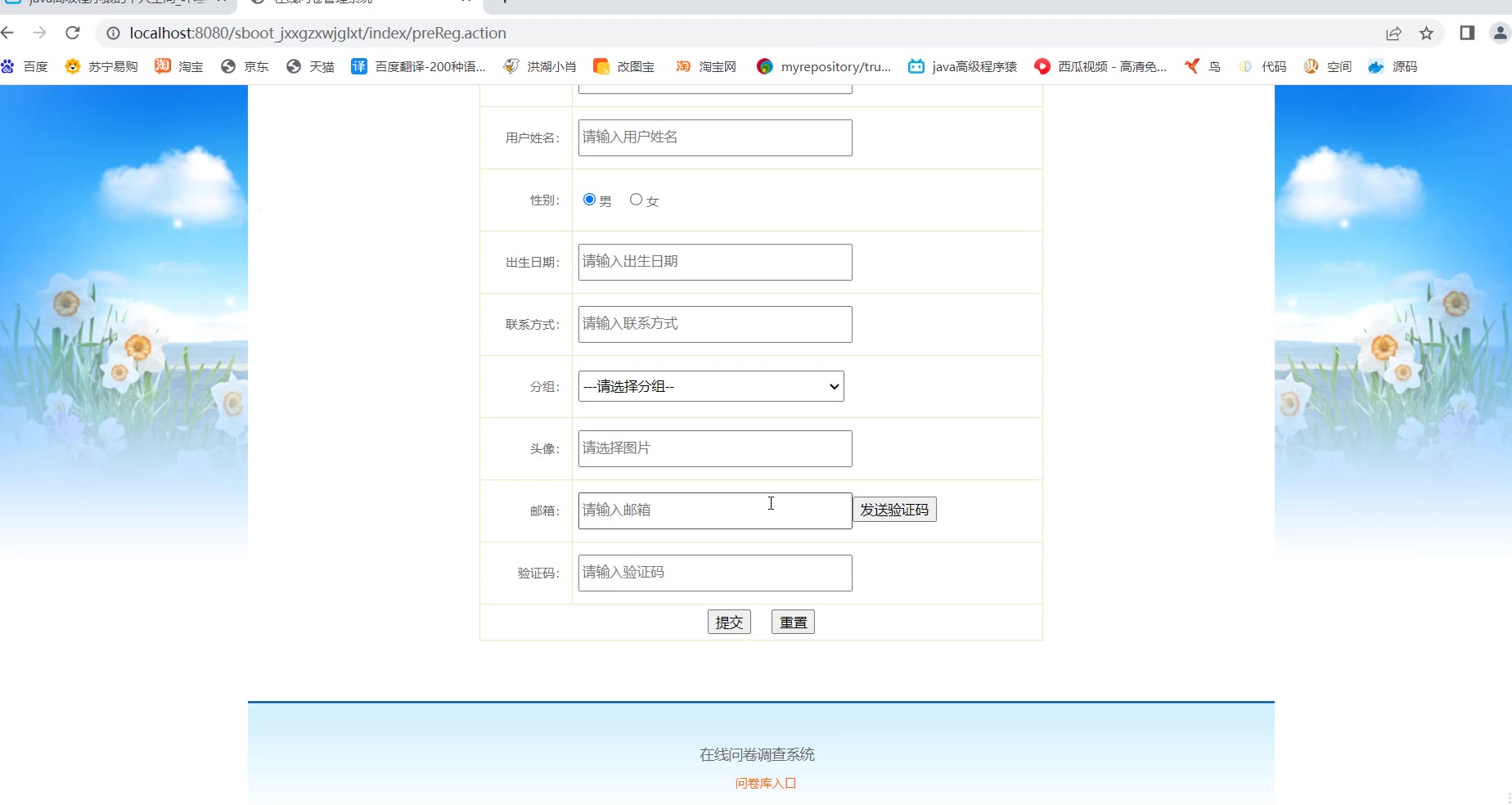The width and height of the screenshot is (1512, 805).
Task: Focus the 用户姓名 input field
Action: point(715,137)
